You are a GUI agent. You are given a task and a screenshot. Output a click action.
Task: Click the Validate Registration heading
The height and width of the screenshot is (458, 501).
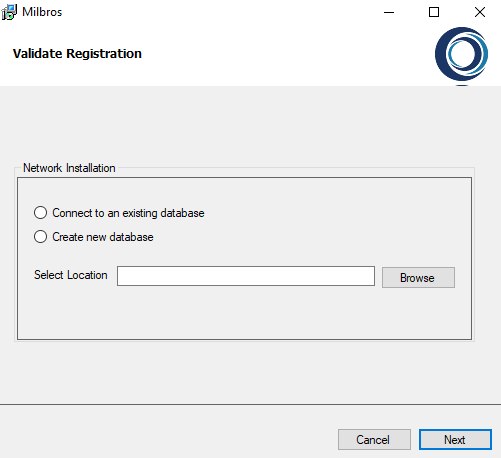pyautogui.click(x=77, y=54)
